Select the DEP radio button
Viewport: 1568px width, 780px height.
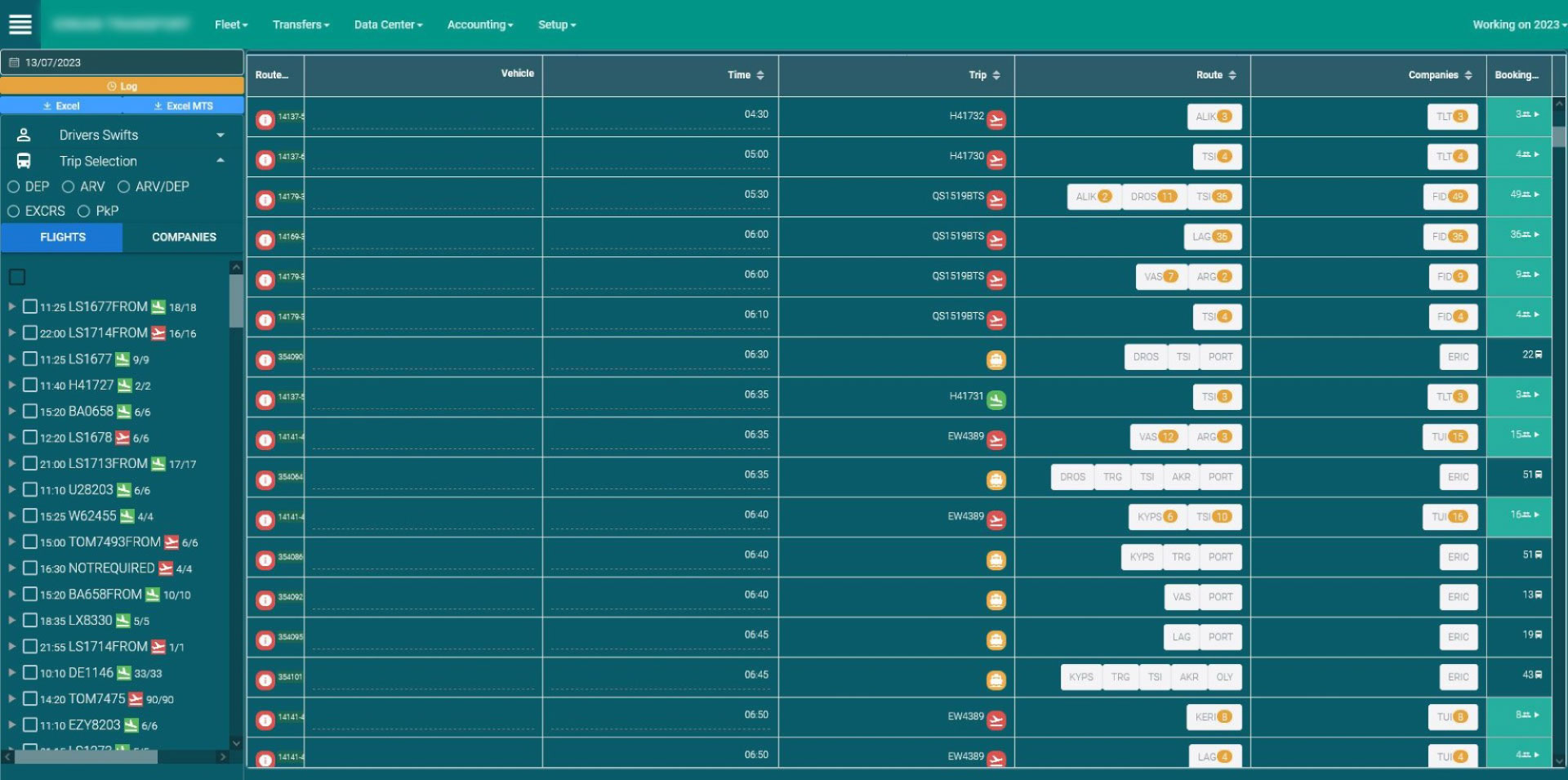(13, 187)
